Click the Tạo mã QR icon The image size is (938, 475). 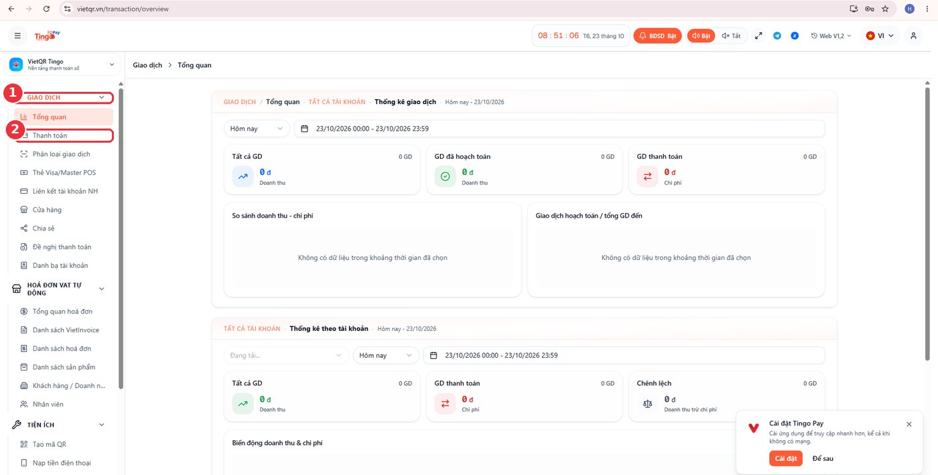coord(24,444)
